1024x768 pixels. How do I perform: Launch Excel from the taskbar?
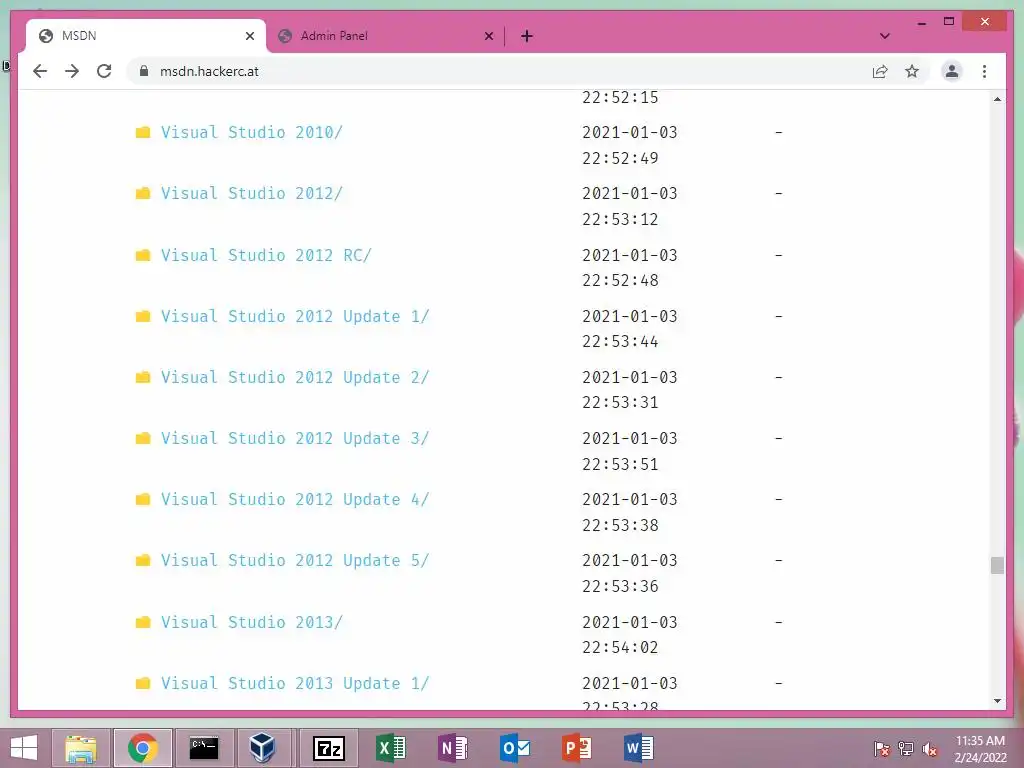click(391, 748)
